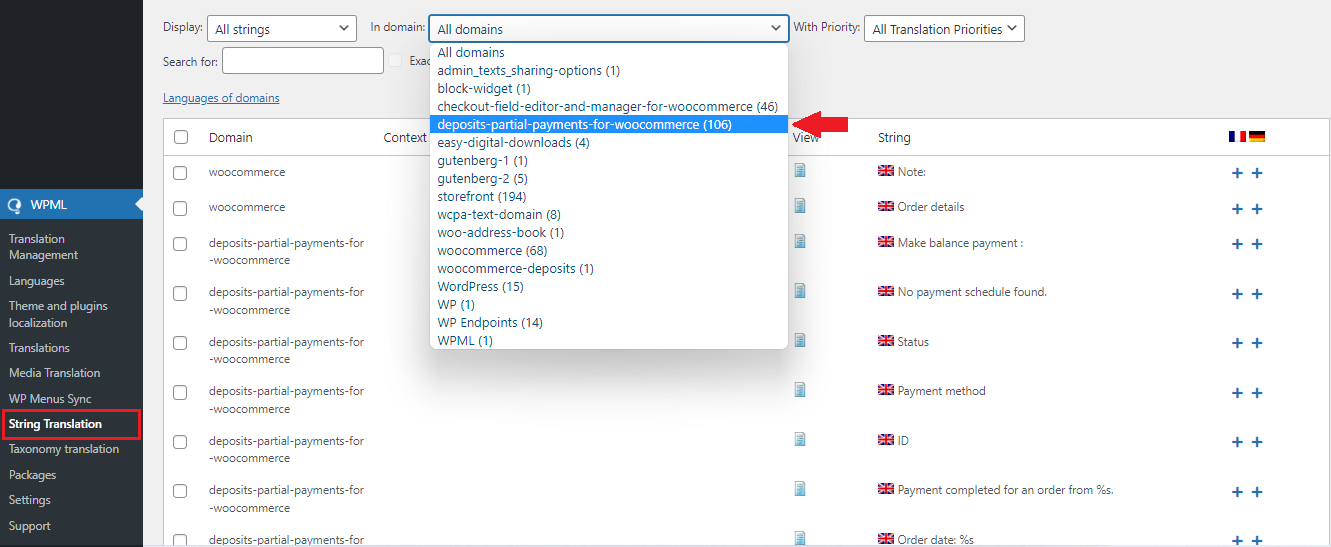The width and height of the screenshot is (1331, 547).
Task: Add French translation for ID string
Action: click(x=1237, y=442)
